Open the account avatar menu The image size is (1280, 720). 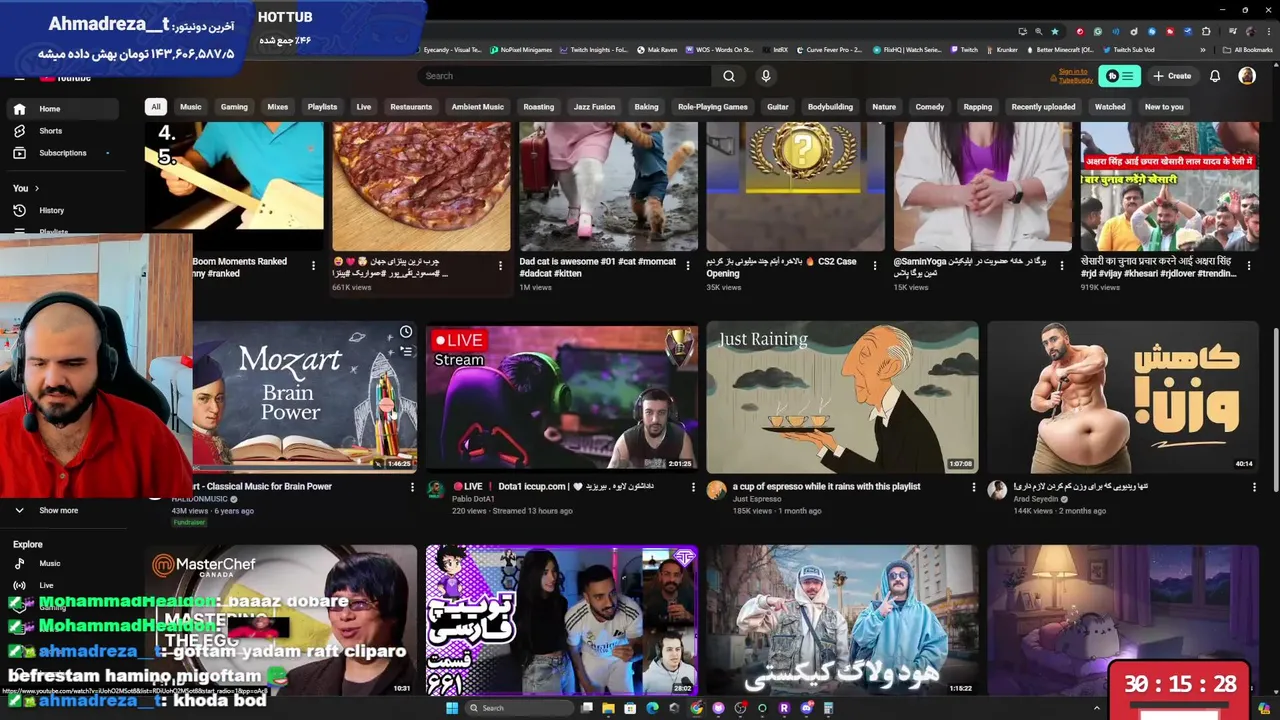(1247, 76)
